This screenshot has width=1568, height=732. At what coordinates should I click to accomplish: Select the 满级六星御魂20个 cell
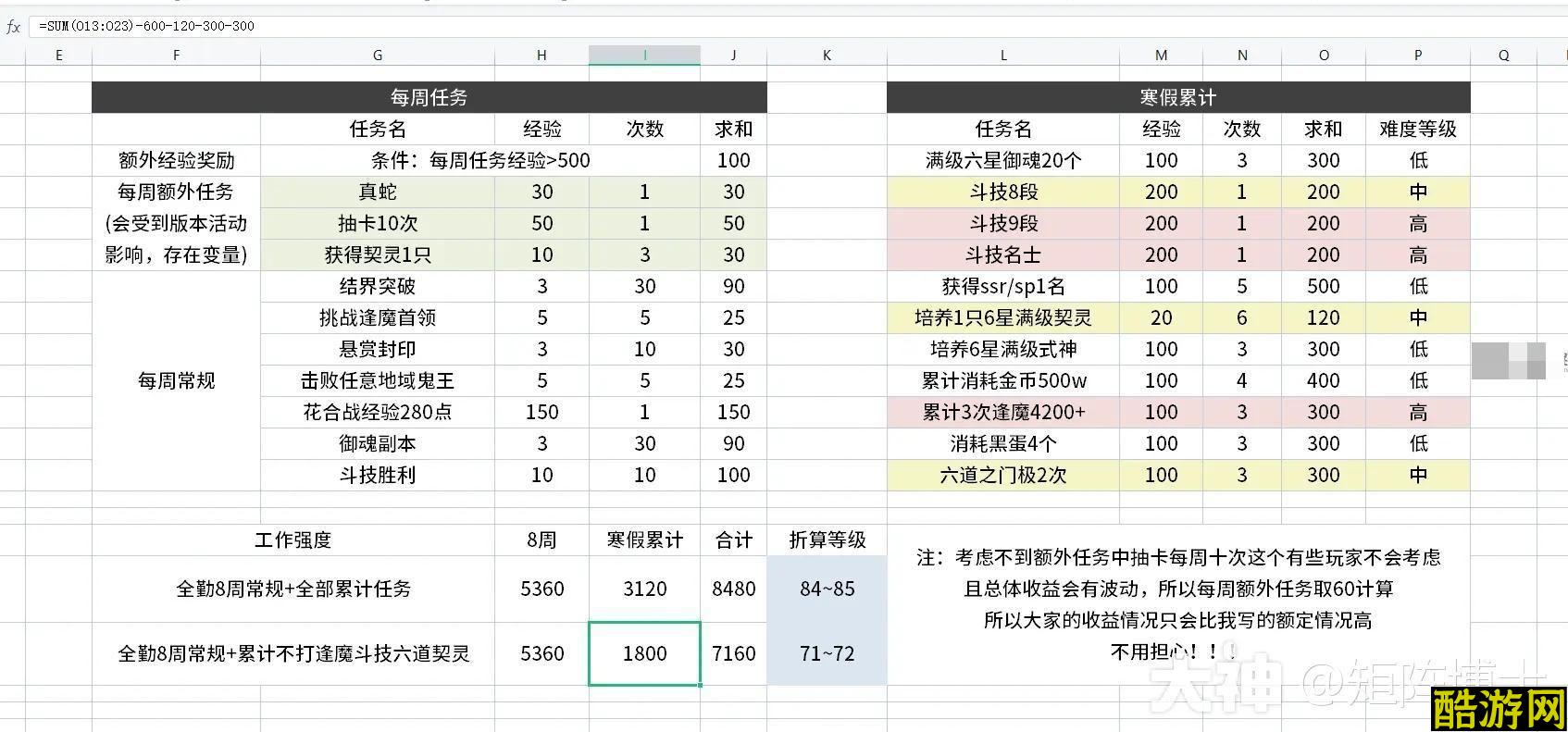point(1003,160)
